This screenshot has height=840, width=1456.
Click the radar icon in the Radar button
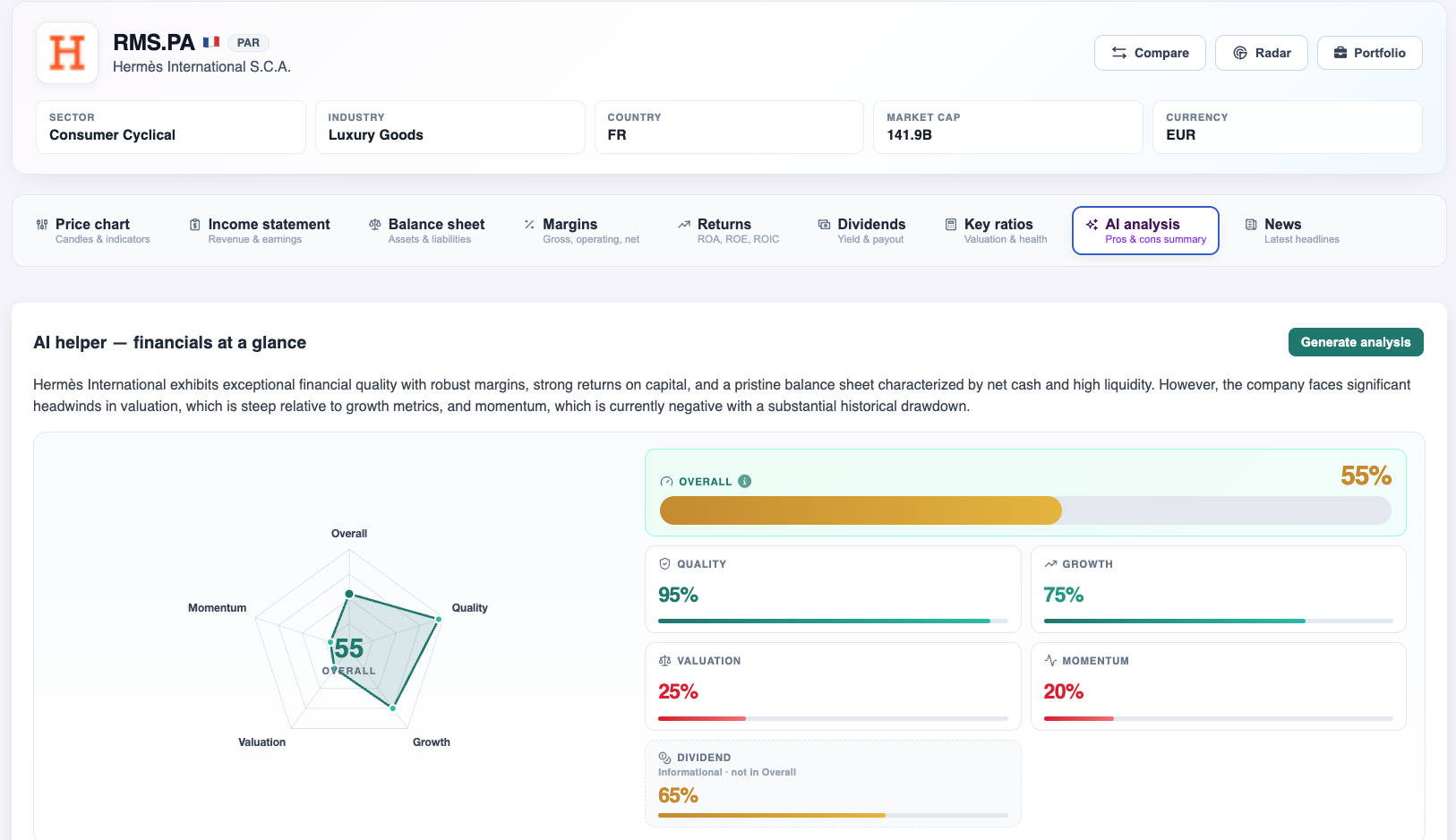point(1240,53)
